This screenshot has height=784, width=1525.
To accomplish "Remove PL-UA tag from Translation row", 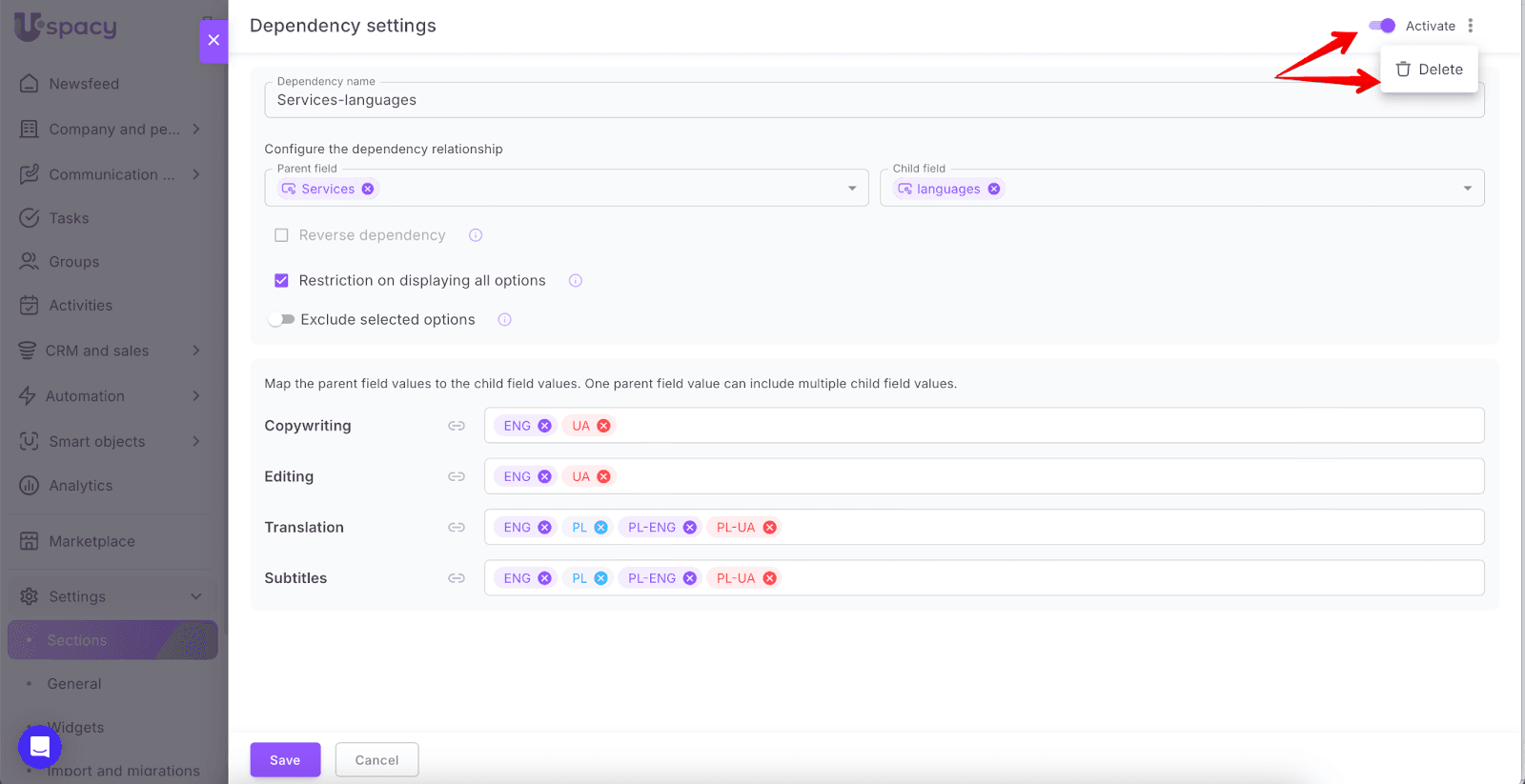I will click(x=769, y=528).
